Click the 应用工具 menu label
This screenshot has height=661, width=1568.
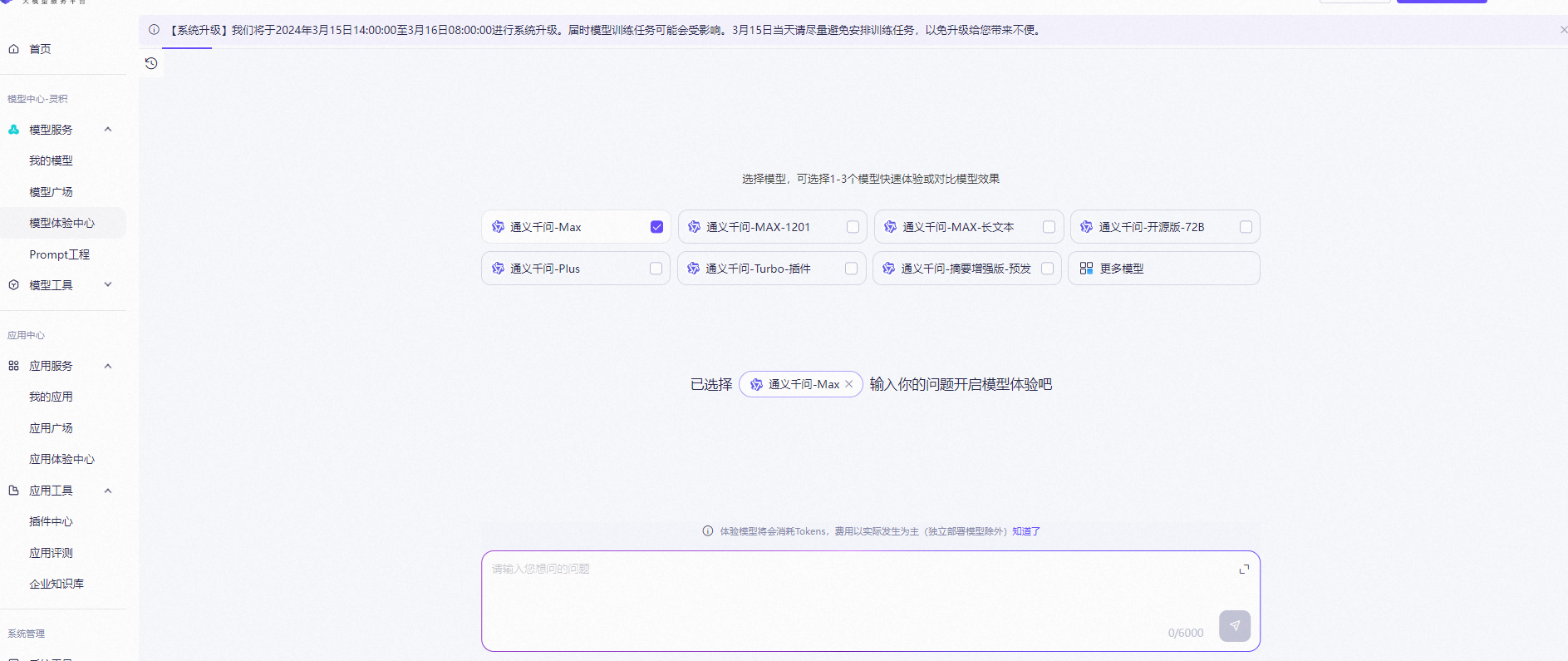point(51,491)
